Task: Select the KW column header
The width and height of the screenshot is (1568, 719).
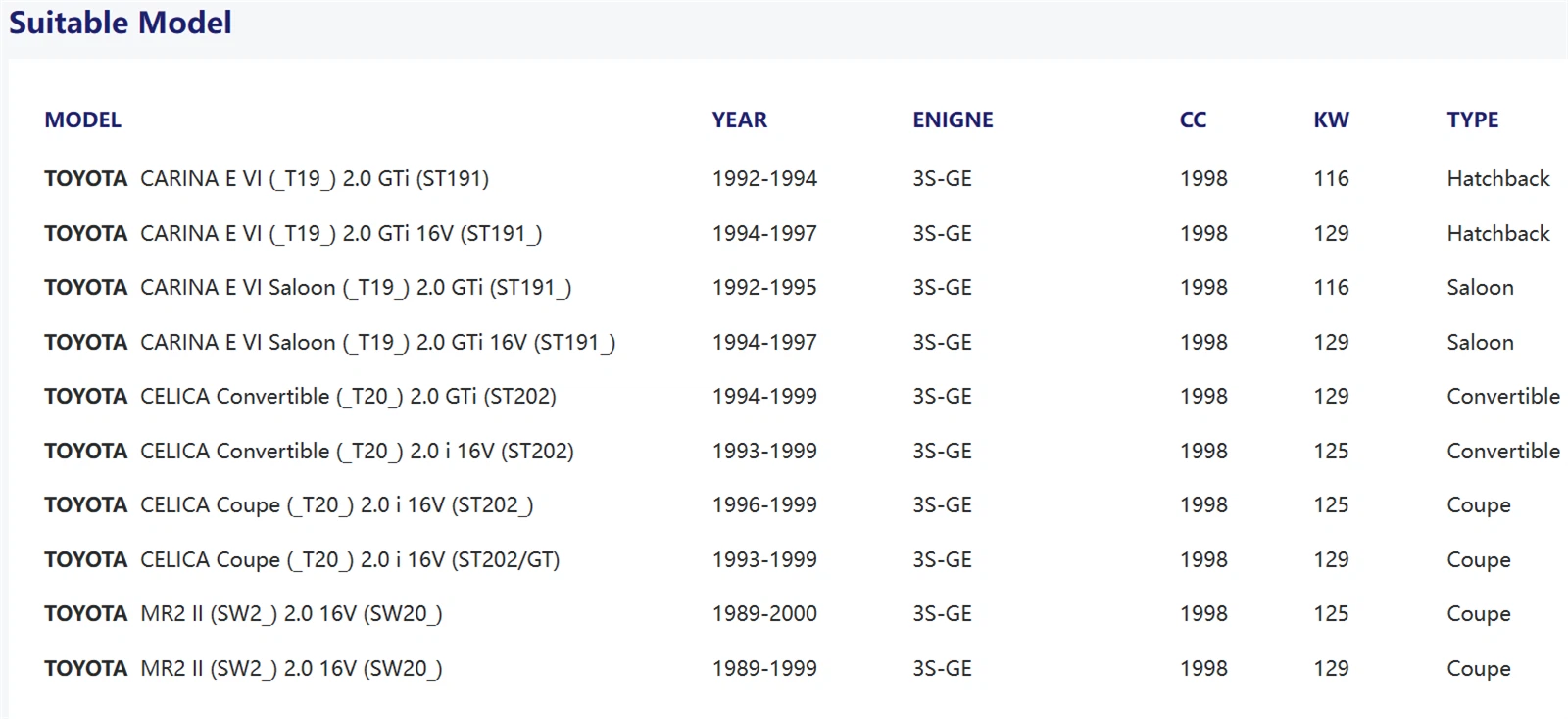Action: [1331, 120]
